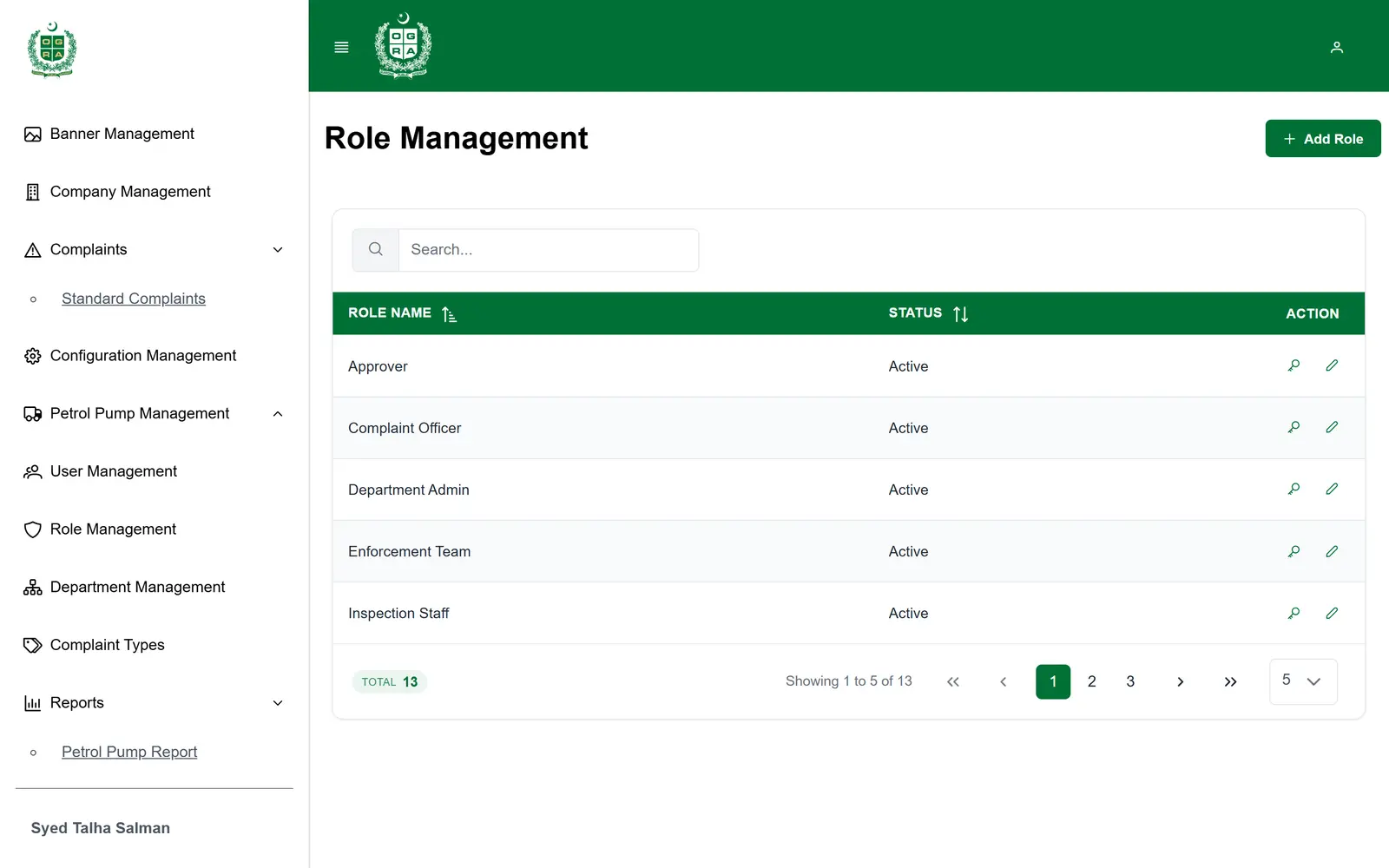Go to next page arrow
1389x868 pixels.
1181,681
